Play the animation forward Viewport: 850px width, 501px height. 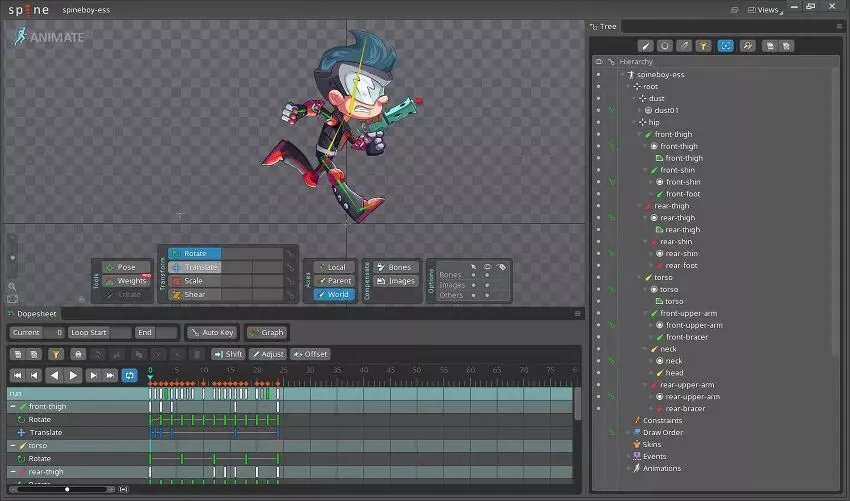coord(73,375)
